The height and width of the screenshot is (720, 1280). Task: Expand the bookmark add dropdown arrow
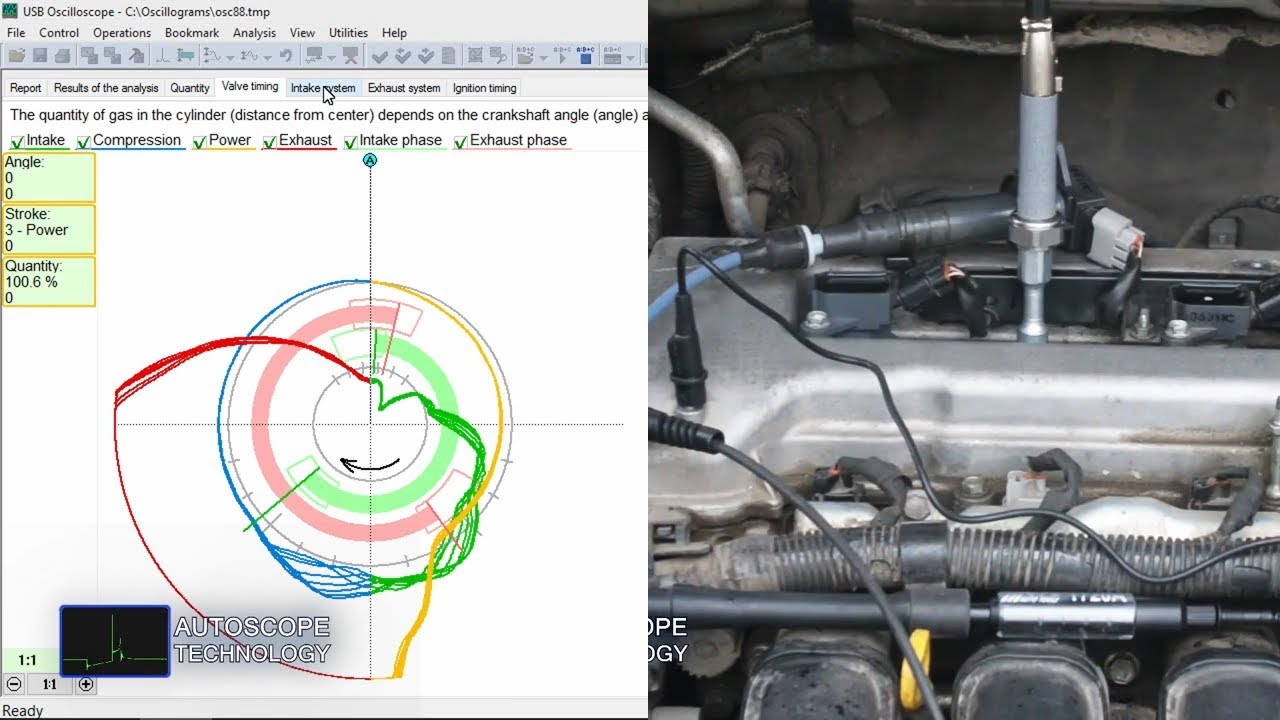click(331, 56)
